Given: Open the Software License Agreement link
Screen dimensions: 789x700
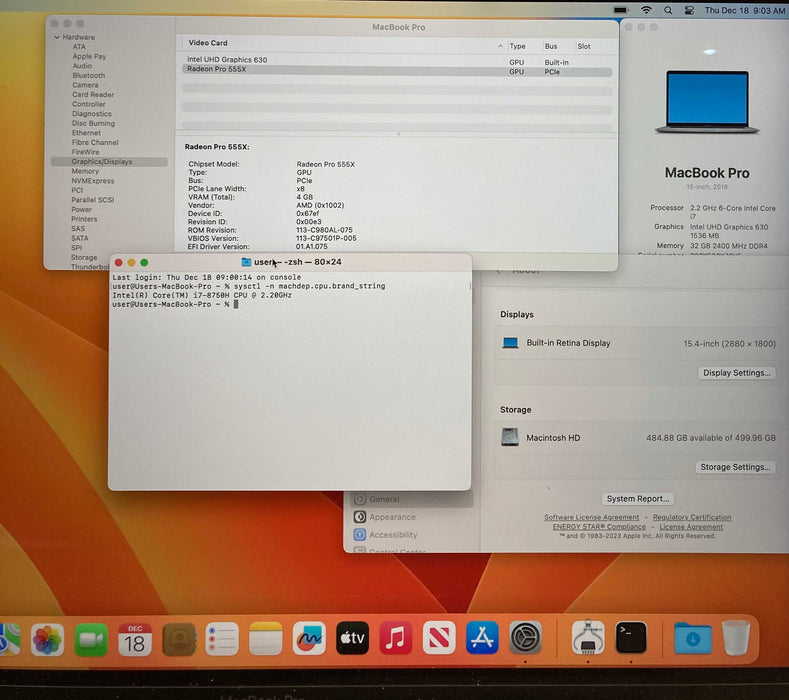Looking at the screenshot, I should 592,517.
